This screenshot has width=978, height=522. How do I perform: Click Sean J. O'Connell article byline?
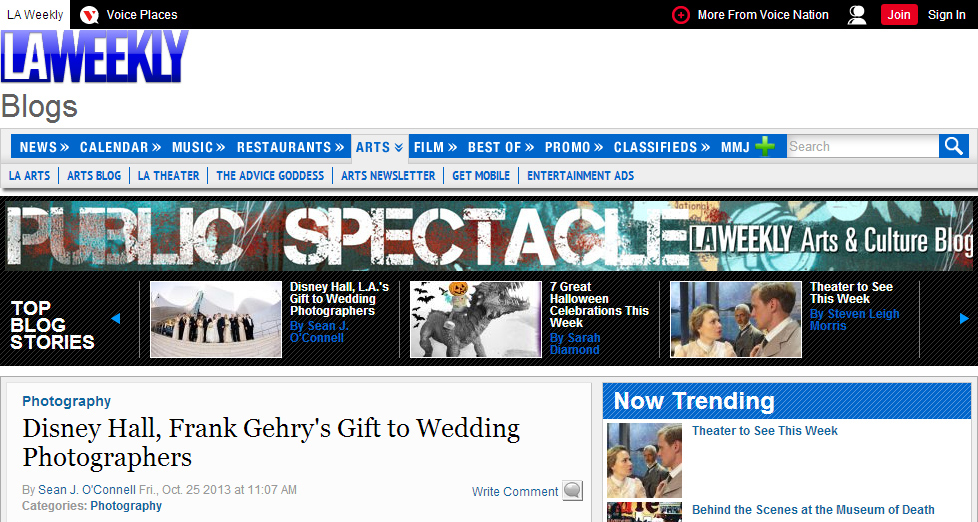[x=87, y=490]
